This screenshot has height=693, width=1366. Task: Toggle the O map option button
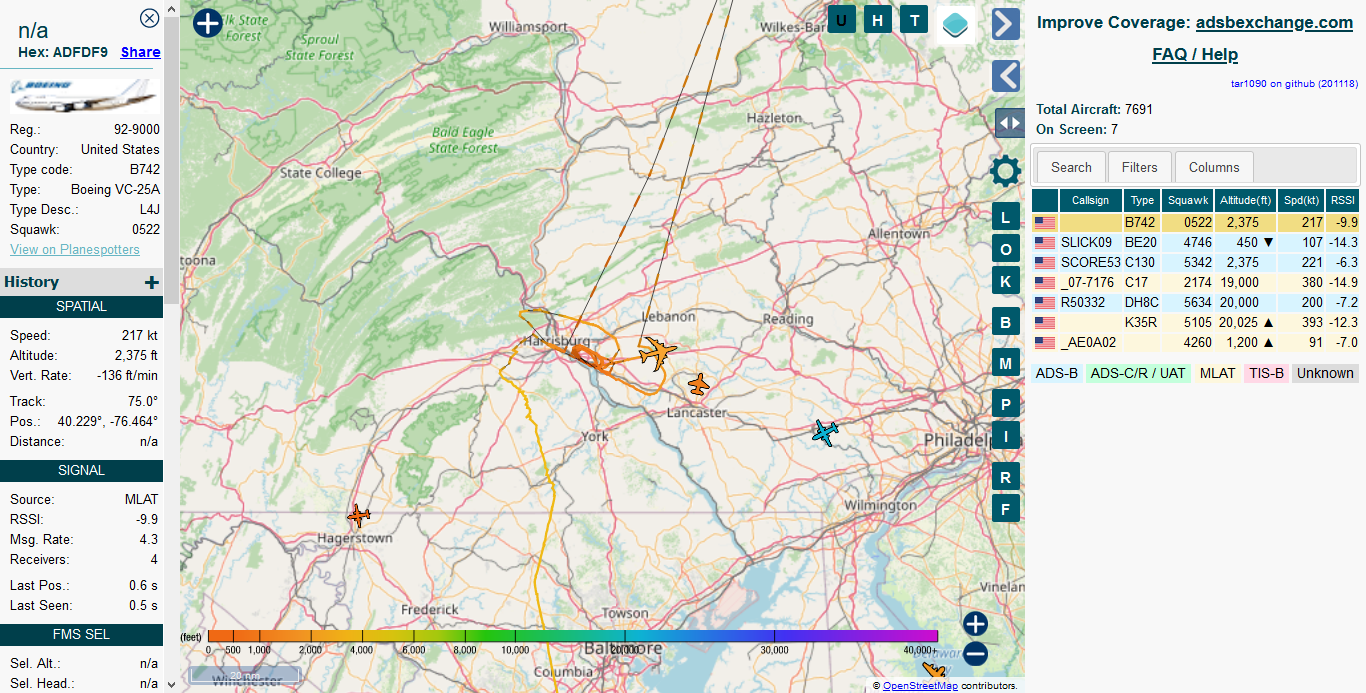tap(1006, 249)
